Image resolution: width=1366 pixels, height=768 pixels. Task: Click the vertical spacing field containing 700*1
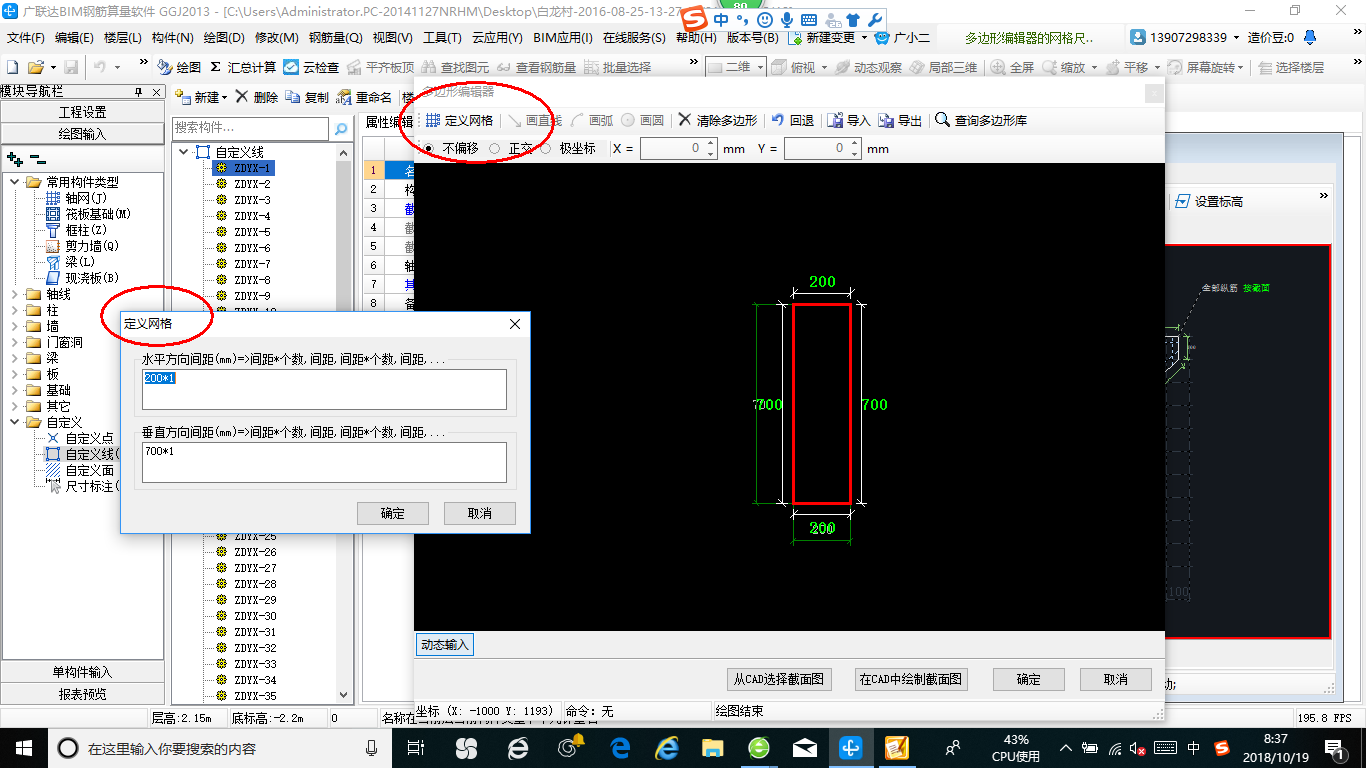(x=324, y=462)
